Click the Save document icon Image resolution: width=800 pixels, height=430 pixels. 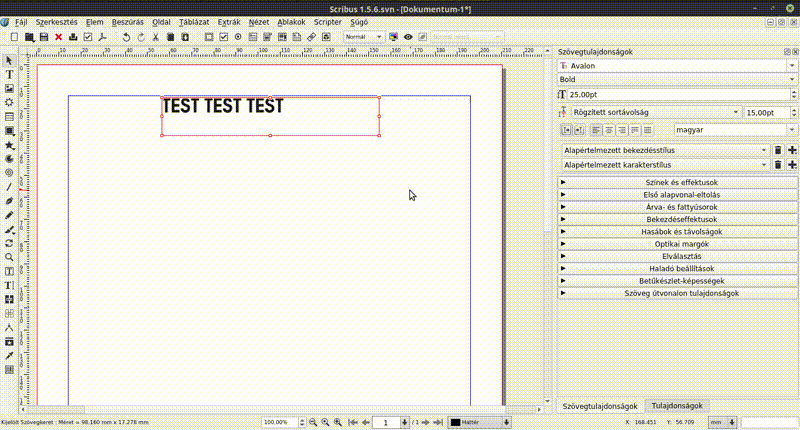tap(44, 37)
